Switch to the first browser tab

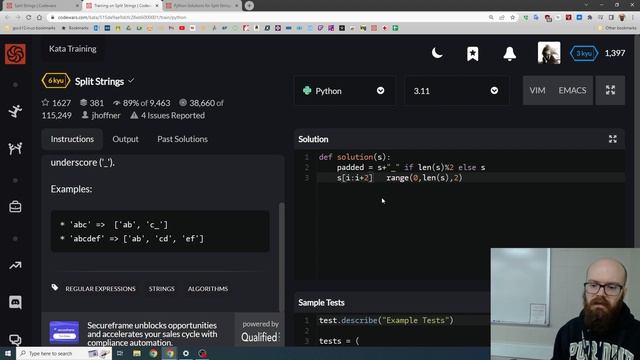[x=42, y=6]
